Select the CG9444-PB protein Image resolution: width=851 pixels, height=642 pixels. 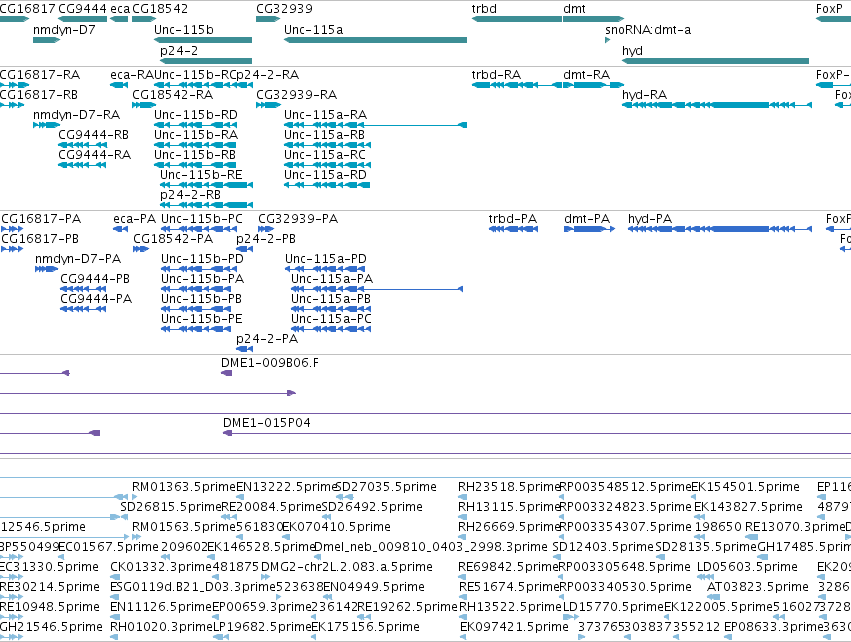click(x=83, y=289)
